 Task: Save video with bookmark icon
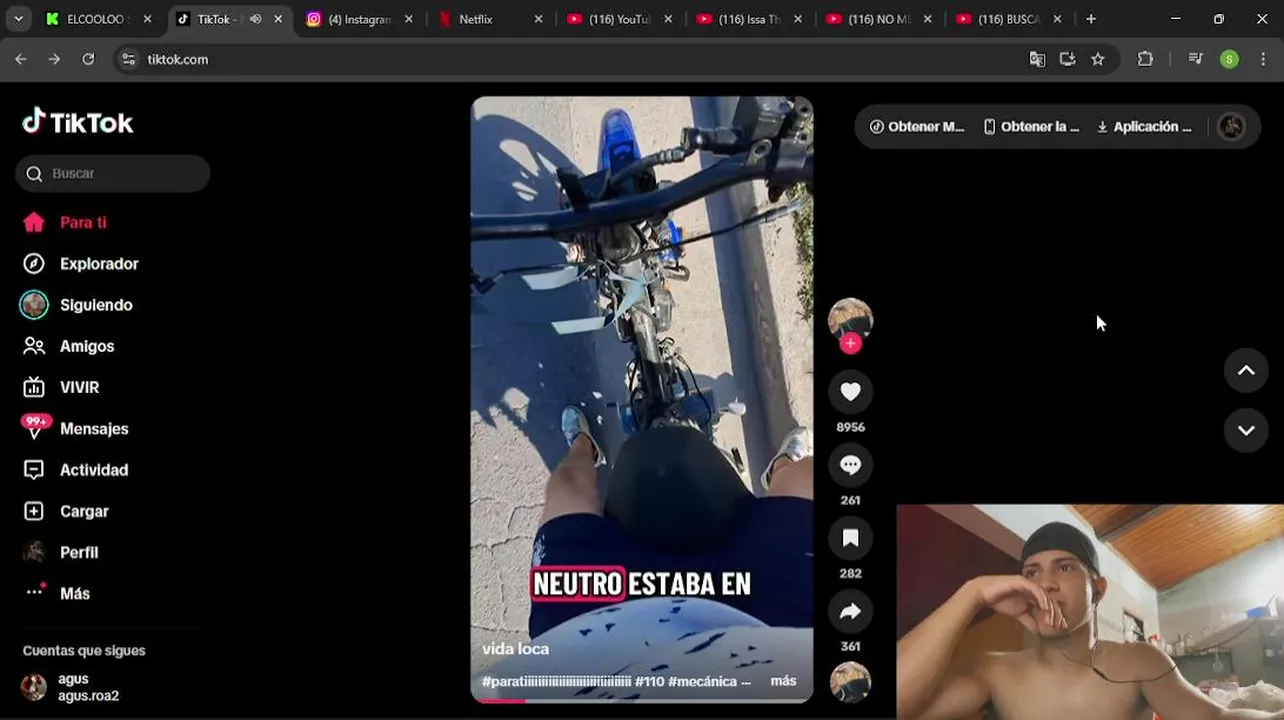click(850, 538)
